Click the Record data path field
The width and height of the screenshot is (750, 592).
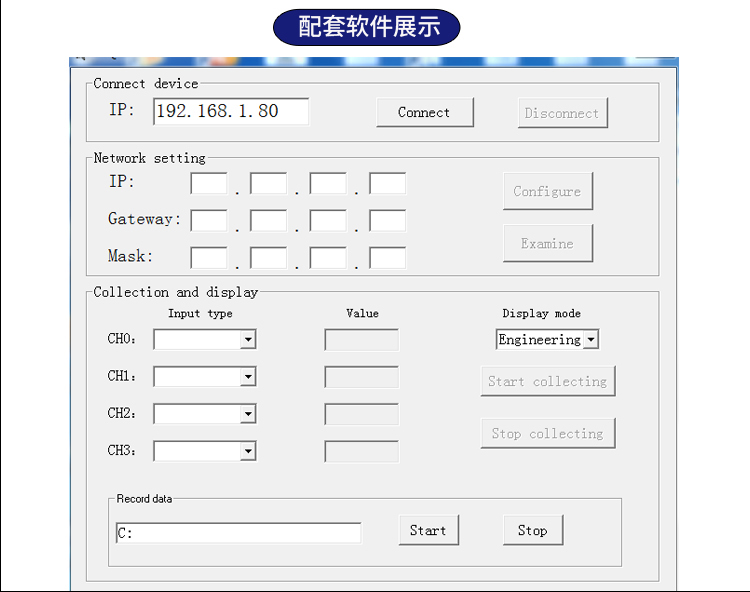[239, 533]
